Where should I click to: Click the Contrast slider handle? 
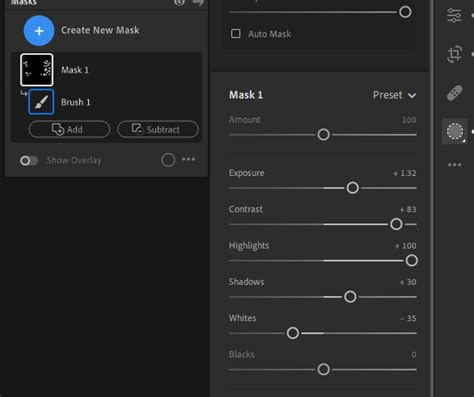(396, 224)
